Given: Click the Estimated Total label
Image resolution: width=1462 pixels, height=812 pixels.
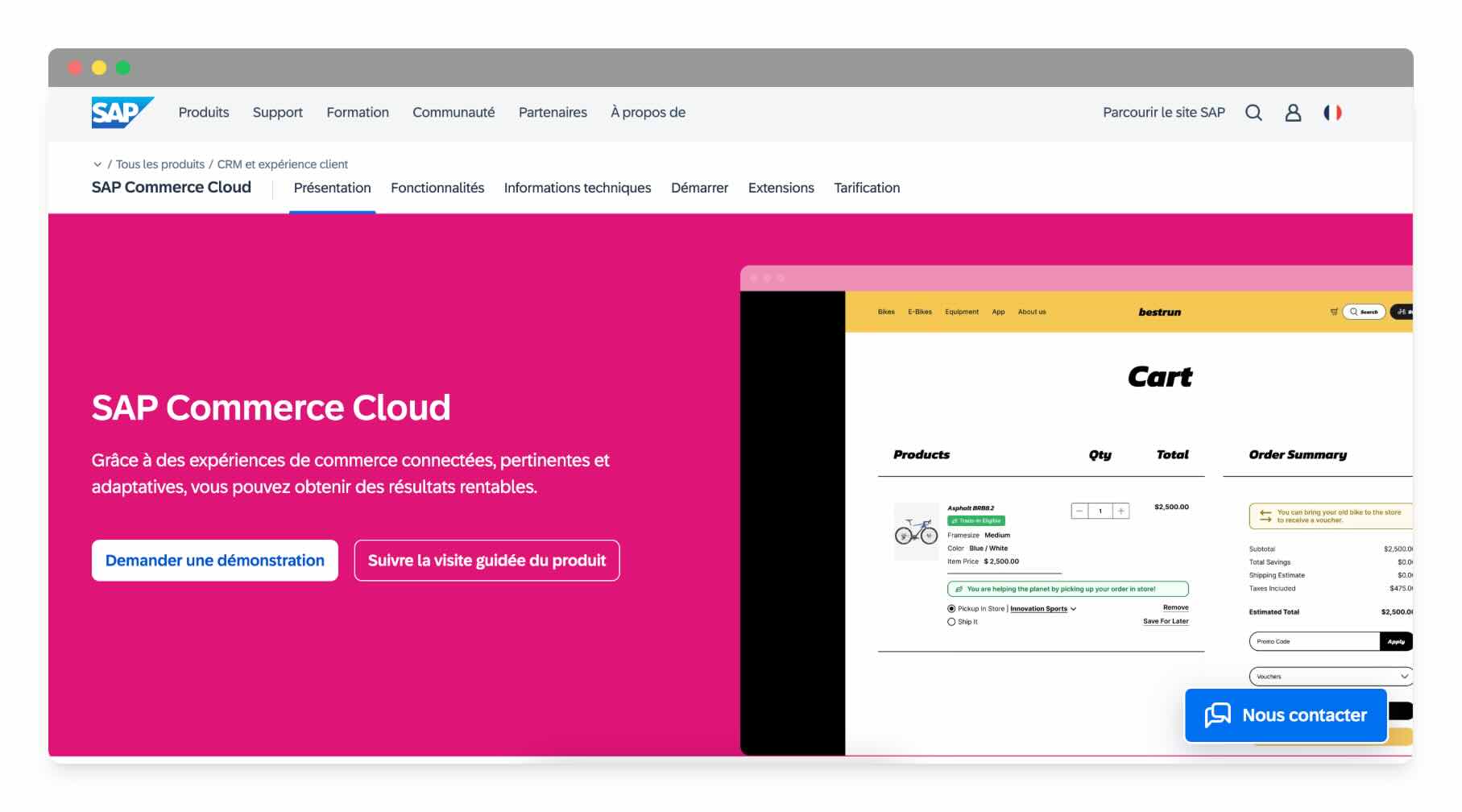Looking at the screenshot, I should pos(1274,612).
